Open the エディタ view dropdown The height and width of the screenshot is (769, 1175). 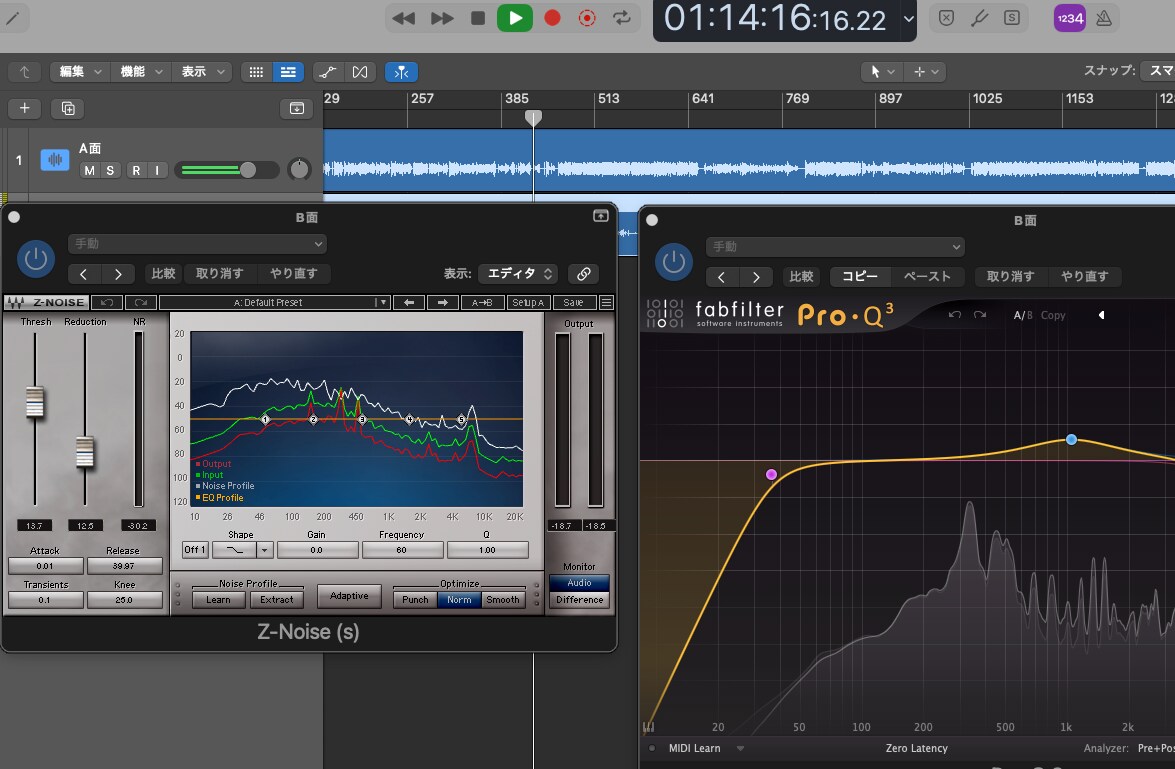click(519, 274)
